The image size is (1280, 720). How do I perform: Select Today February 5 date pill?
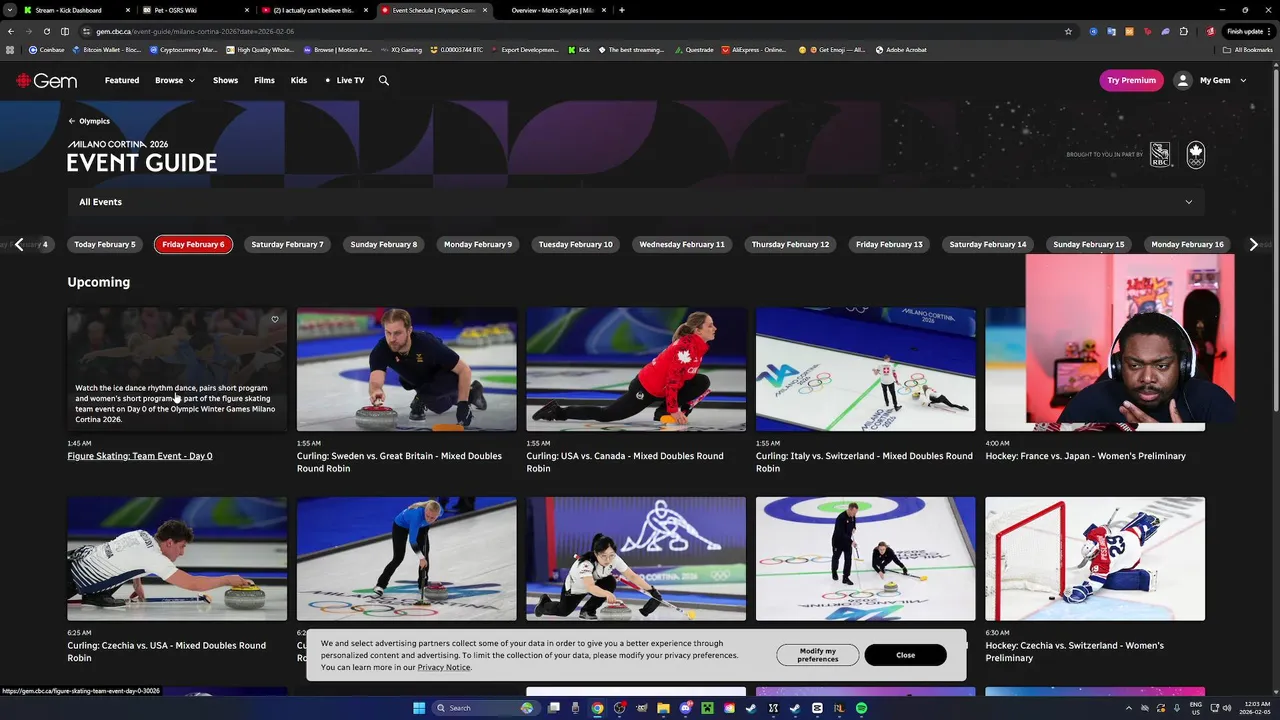105,244
